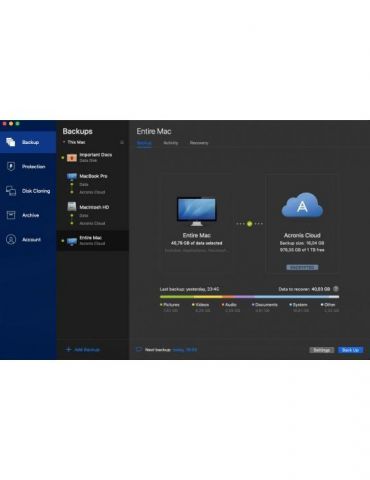Screen dimensions: 370x480
Task: Click the Documents legend entry
Action: pos(265,307)
